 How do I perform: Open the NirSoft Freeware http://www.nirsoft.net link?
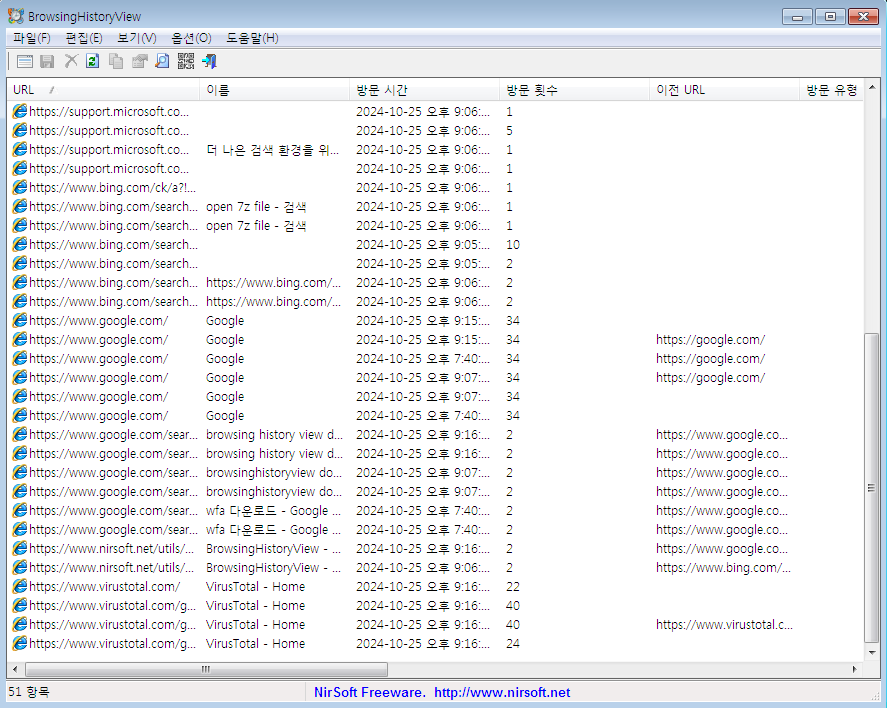(442, 692)
